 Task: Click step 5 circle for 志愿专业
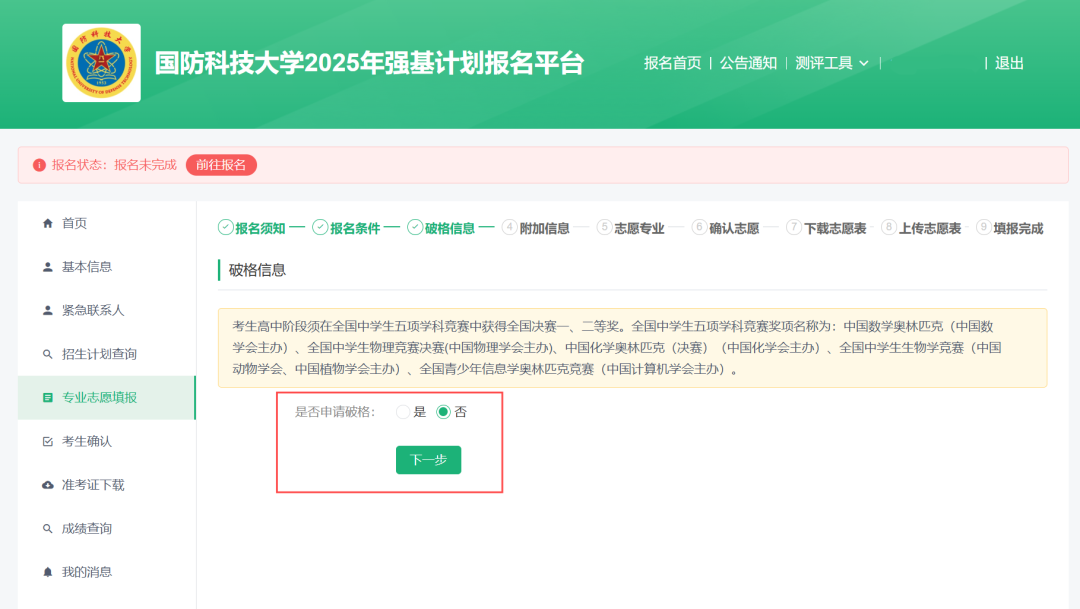click(x=604, y=227)
